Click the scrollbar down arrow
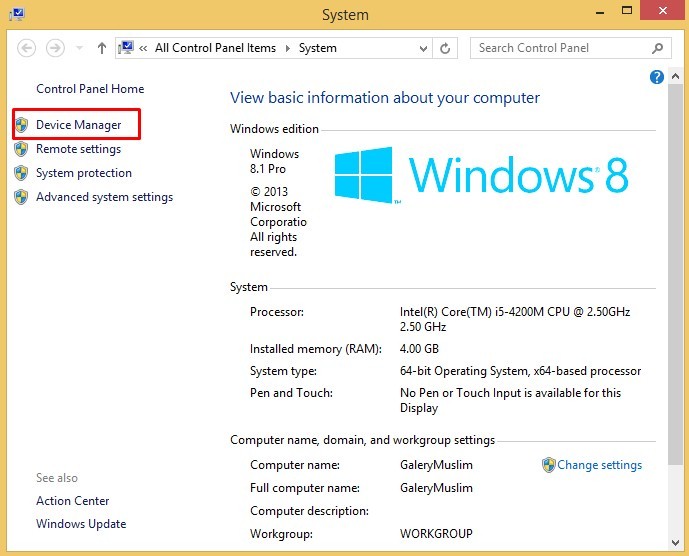The height and width of the screenshot is (556, 689). (x=675, y=543)
